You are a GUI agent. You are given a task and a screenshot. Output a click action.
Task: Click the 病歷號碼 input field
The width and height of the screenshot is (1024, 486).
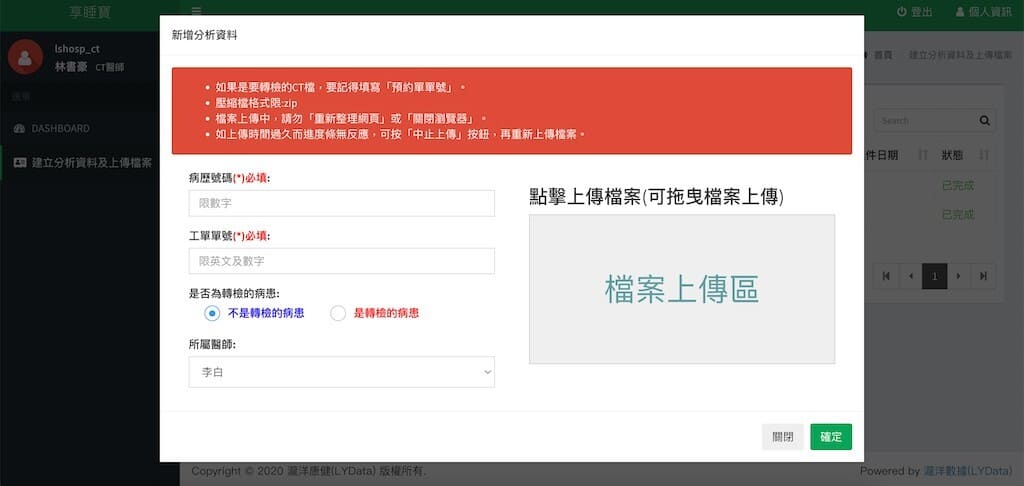coord(341,203)
